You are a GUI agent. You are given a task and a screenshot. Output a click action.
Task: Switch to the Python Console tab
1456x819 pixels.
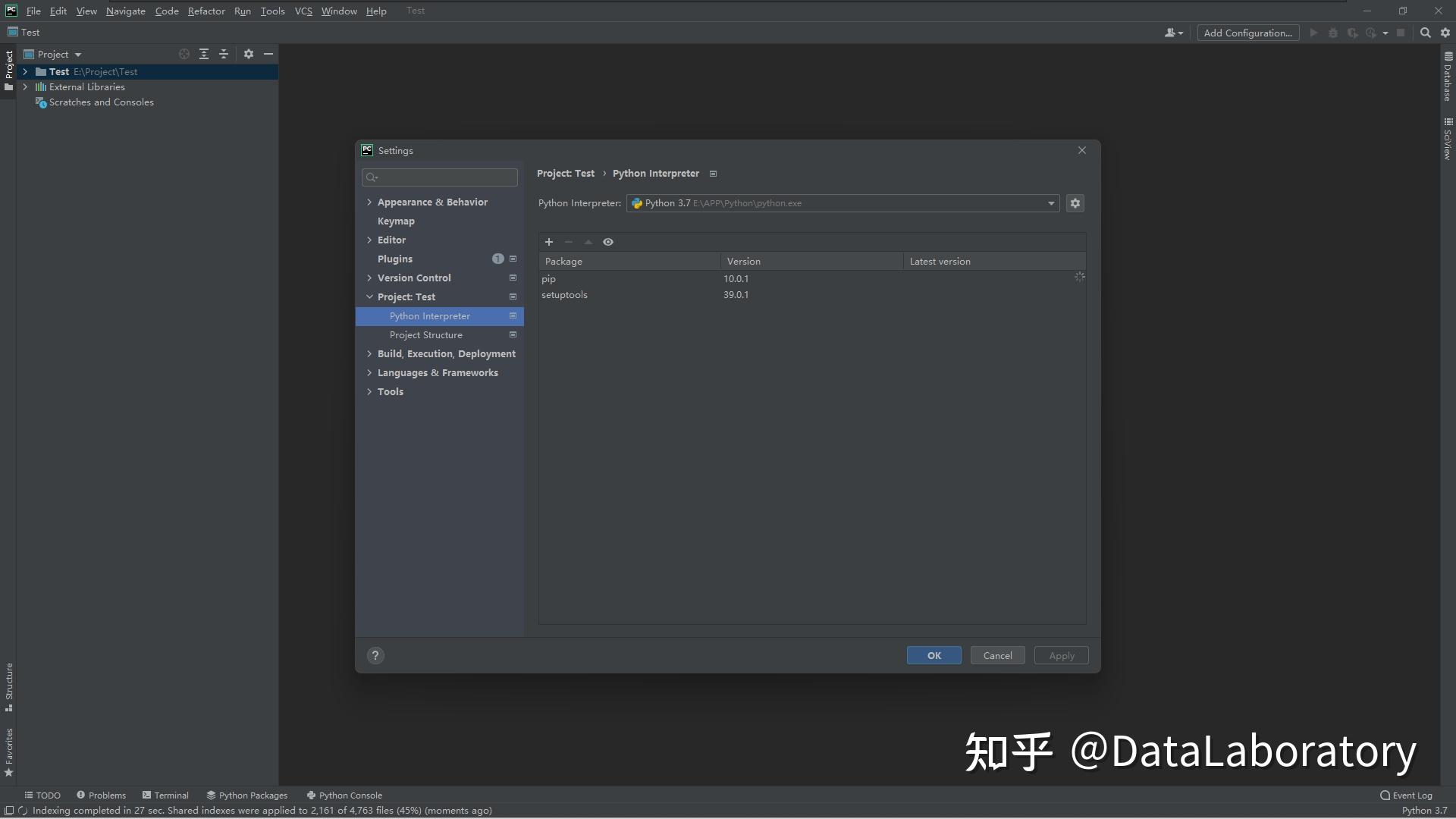[x=345, y=795]
